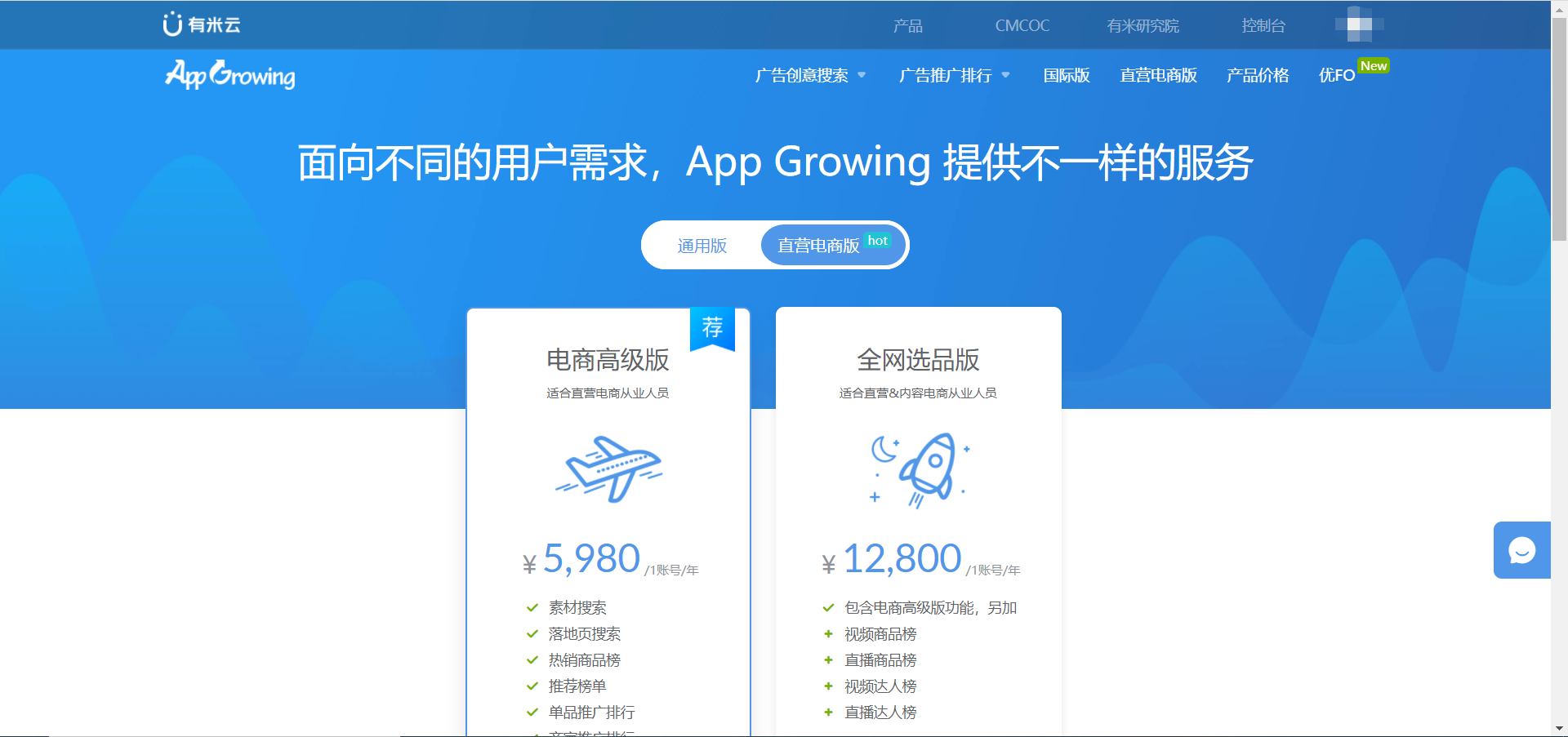Click the 5,980 price

click(591, 559)
